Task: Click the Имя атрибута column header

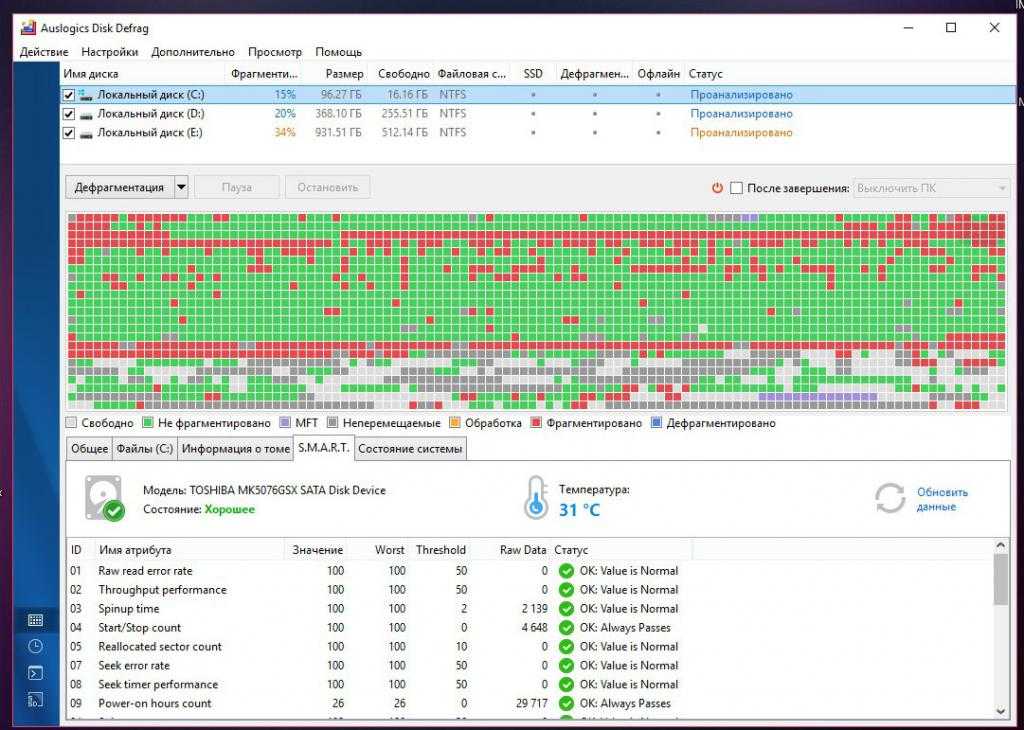Action: click(x=189, y=550)
